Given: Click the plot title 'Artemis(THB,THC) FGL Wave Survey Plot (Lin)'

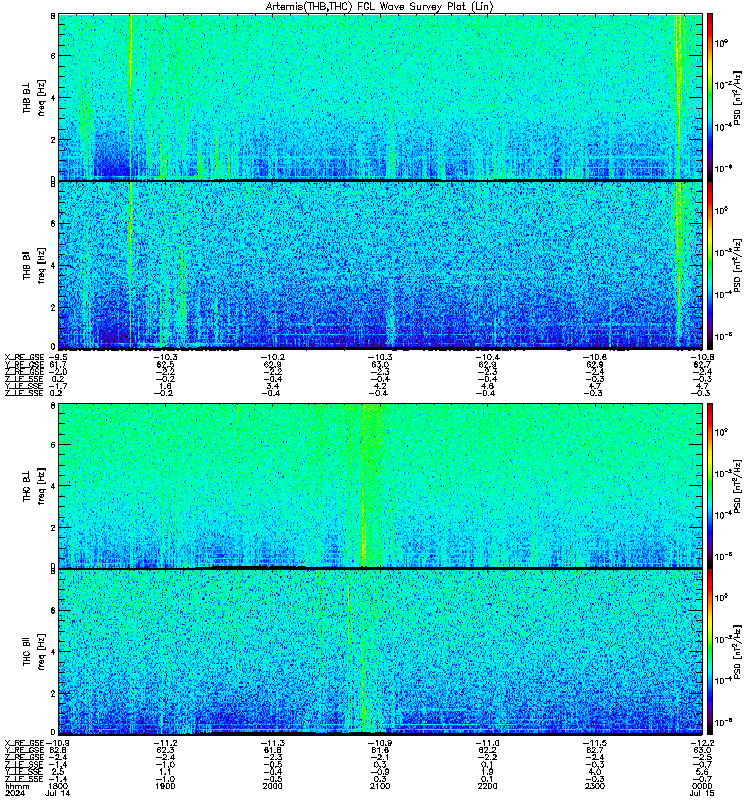Looking at the screenshot, I should [x=379, y=7].
